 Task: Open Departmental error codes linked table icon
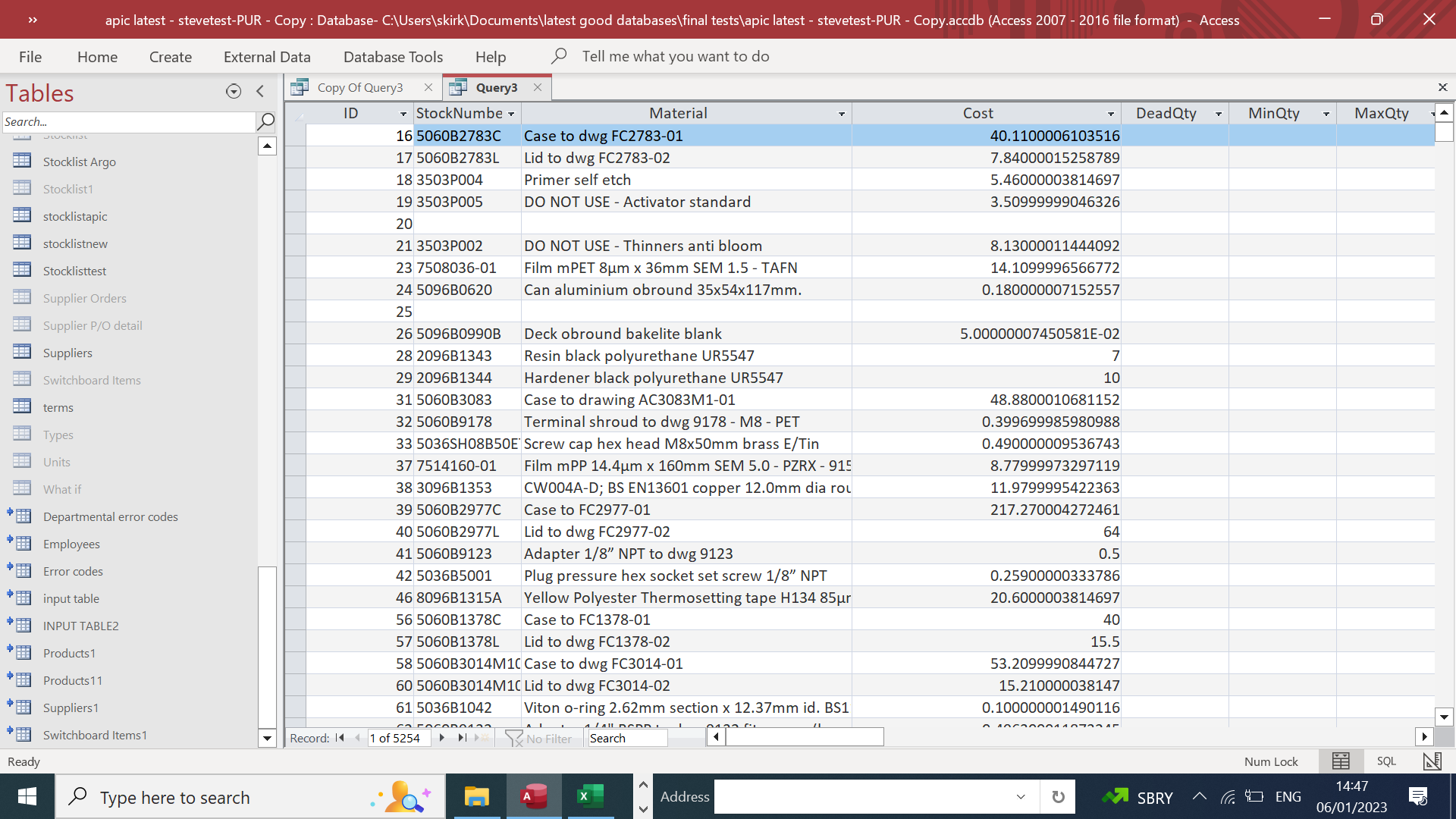pyautogui.click(x=20, y=516)
